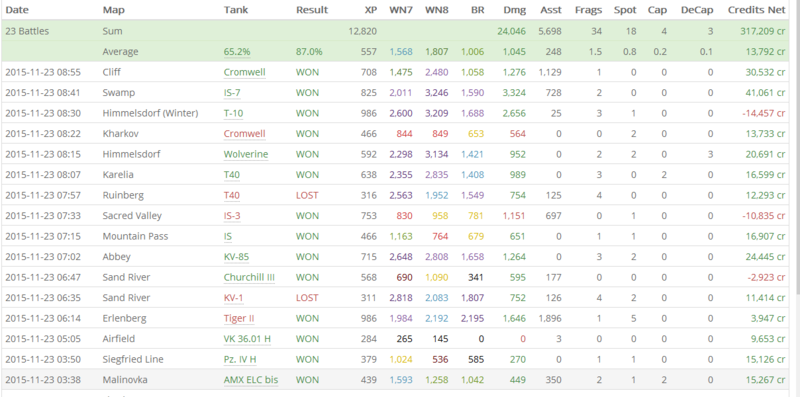Screen dimensions: 800x397
Task: Open Cromwell link in Kharkov battle row
Action: tap(244, 134)
